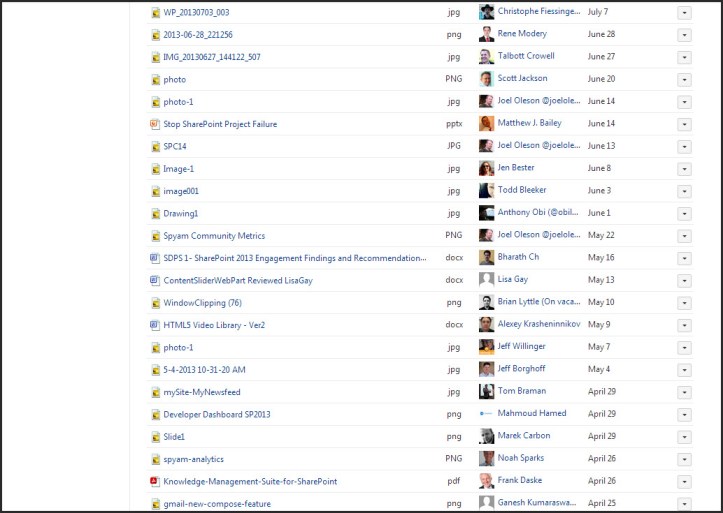Open dropdown for Stop SharePoint Project Failure
Viewport: 723px width, 513px height.
click(684, 124)
